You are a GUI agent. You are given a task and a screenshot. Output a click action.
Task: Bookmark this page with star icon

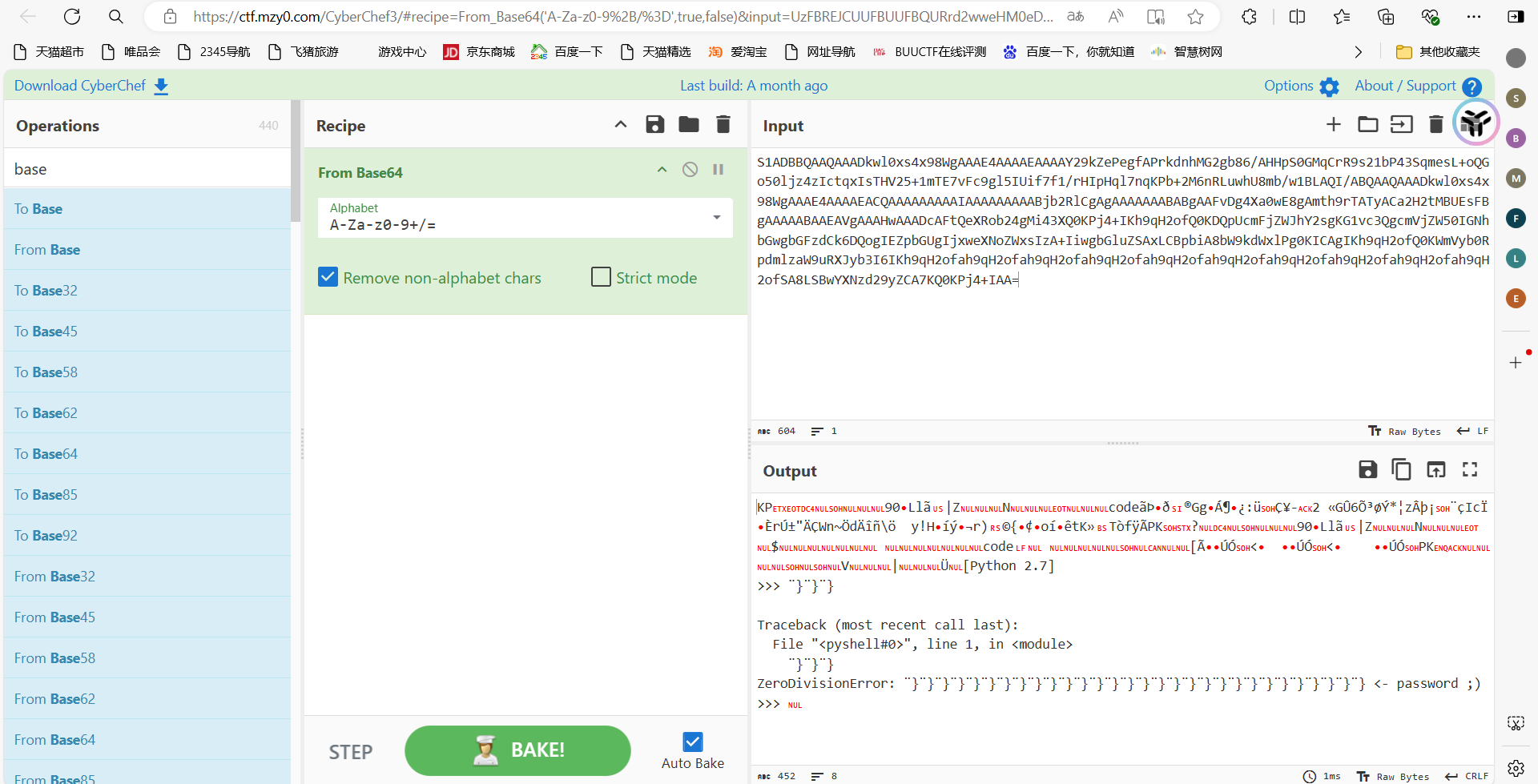pyautogui.click(x=1195, y=17)
